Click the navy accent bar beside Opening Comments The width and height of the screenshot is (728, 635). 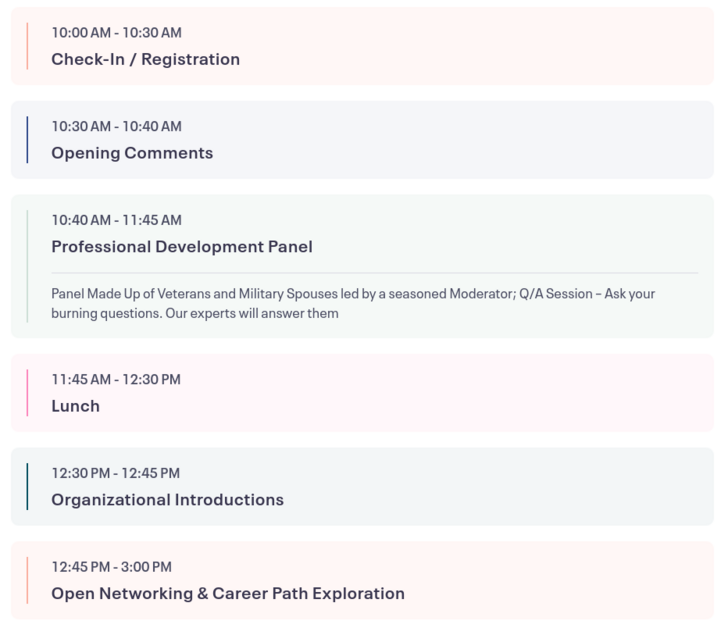coord(27,140)
